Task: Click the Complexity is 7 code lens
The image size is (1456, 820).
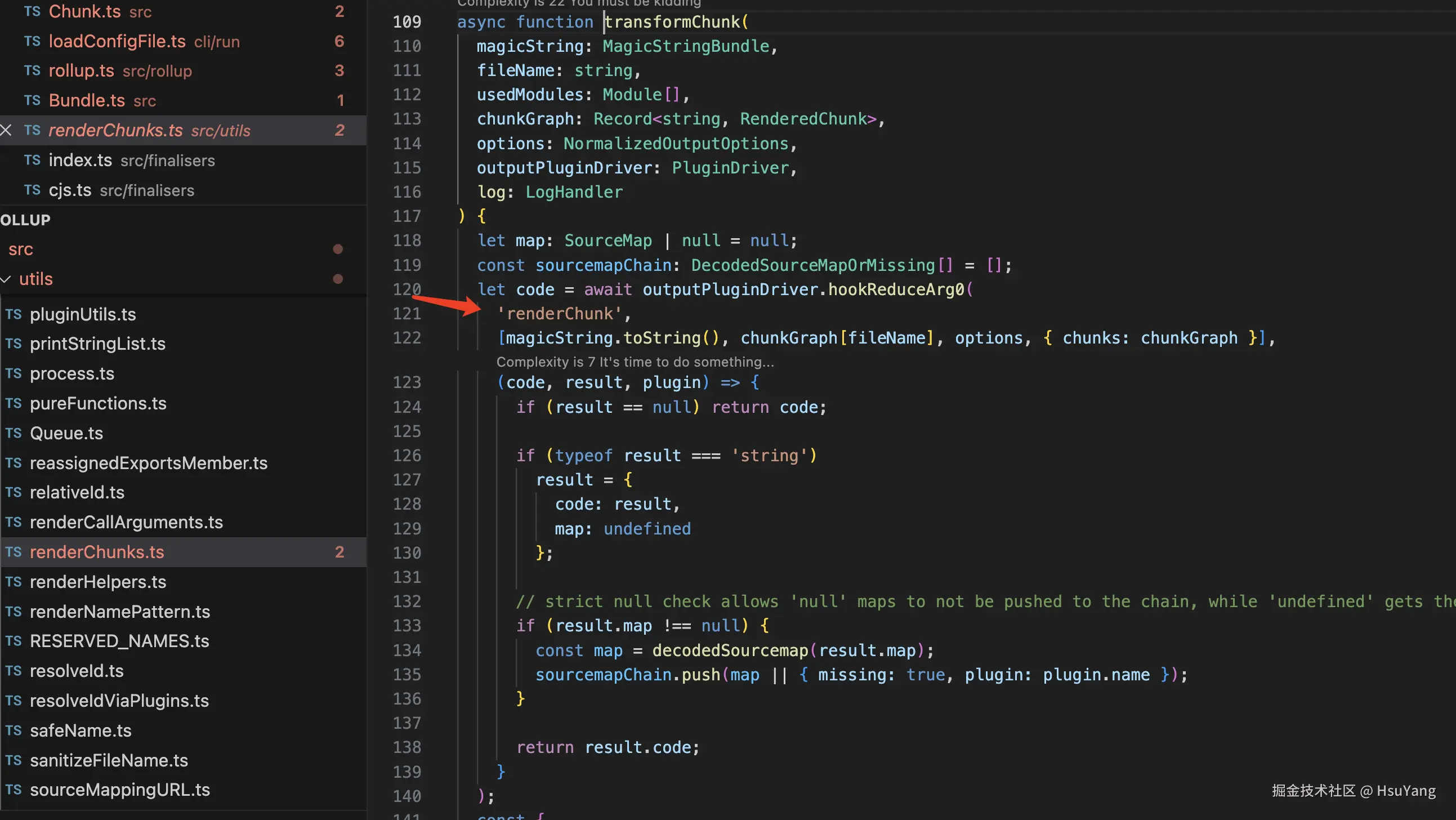Action: click(x=635, y=362)
